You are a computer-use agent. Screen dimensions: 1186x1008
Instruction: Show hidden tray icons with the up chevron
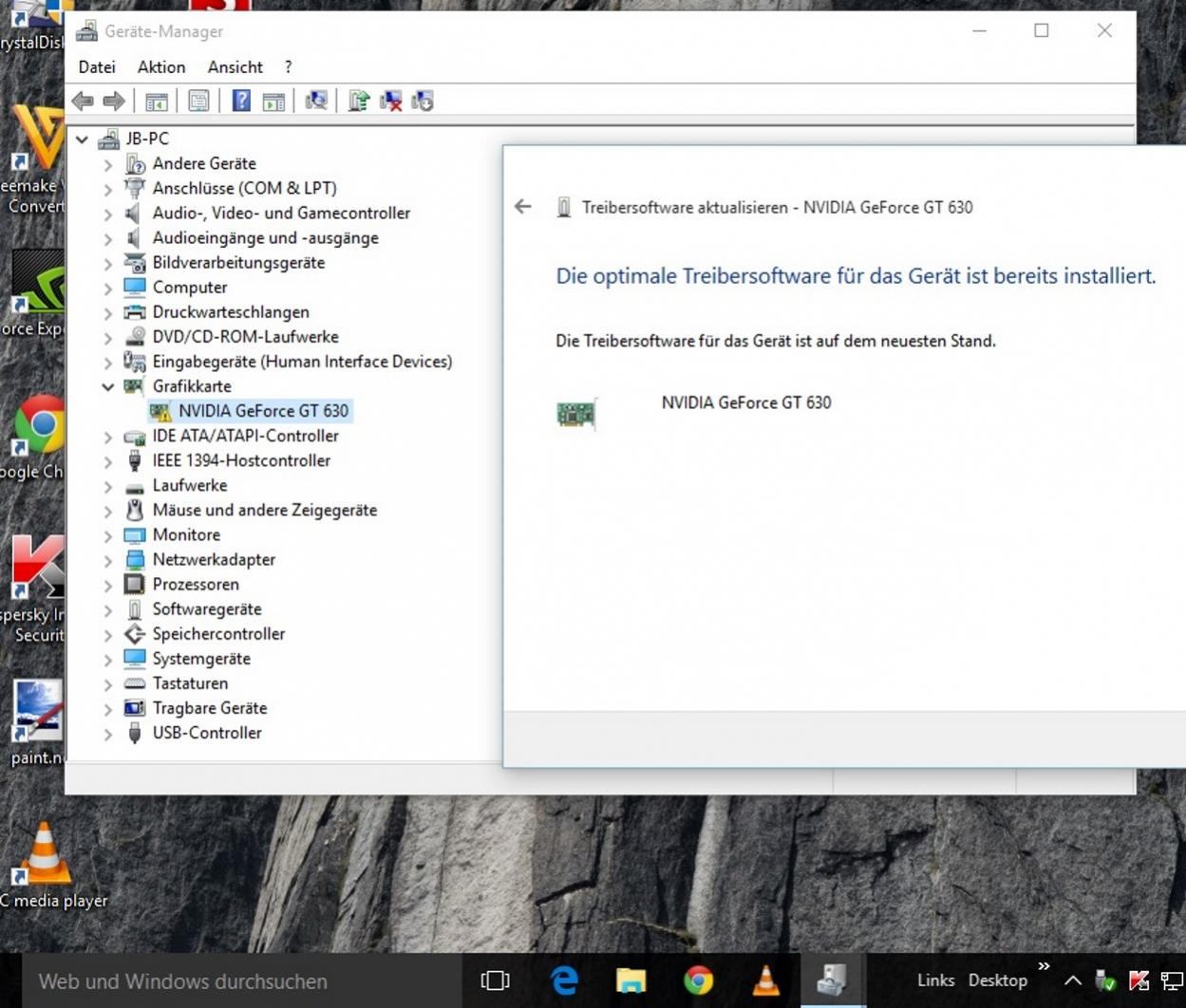pos(1072,981)
